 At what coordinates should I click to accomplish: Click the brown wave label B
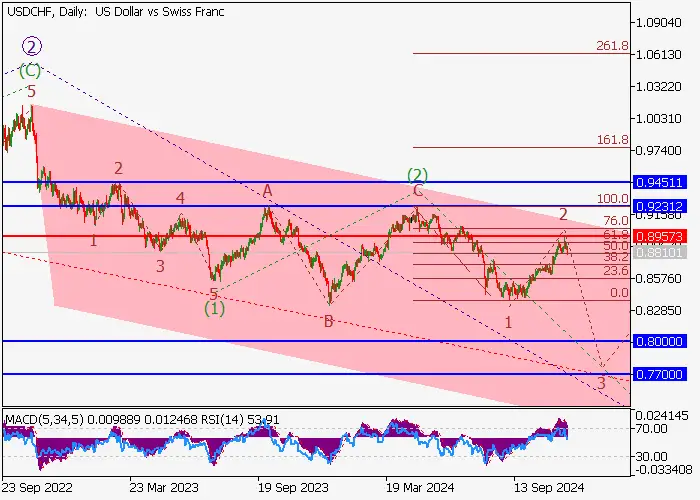click(x=328, y=321)
